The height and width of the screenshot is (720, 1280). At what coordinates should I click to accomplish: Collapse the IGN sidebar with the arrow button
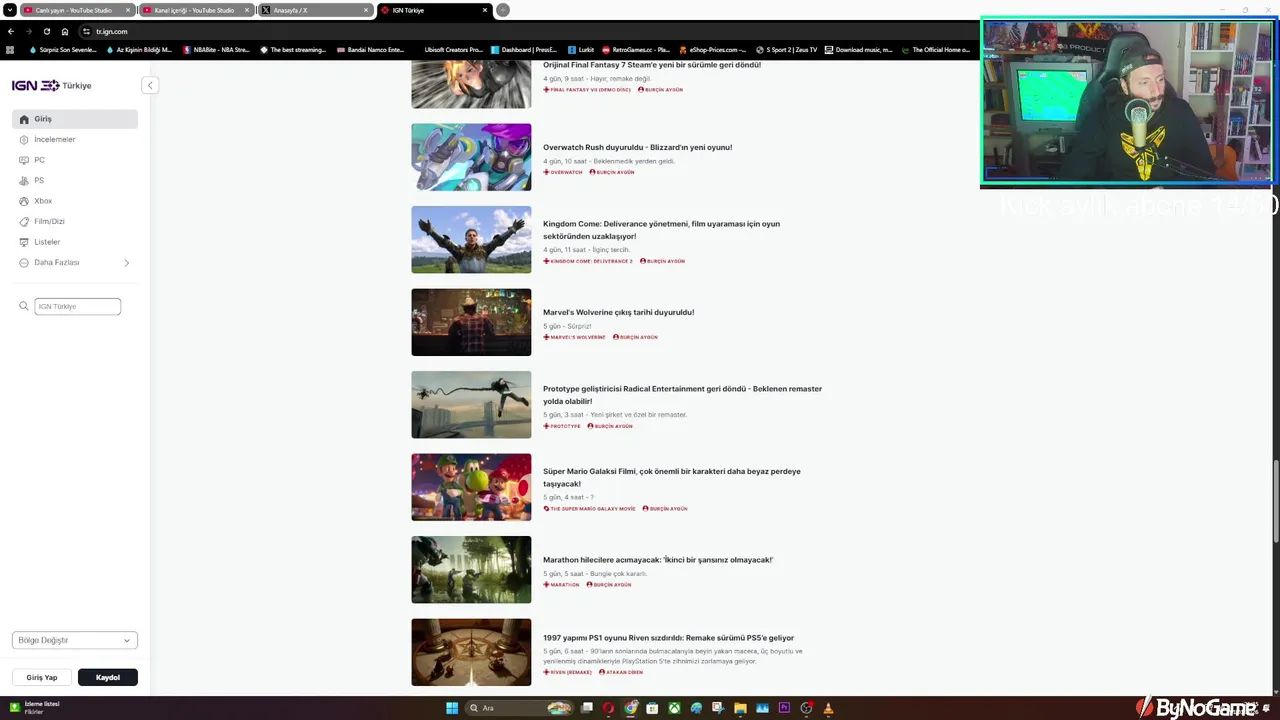point(150,85)
